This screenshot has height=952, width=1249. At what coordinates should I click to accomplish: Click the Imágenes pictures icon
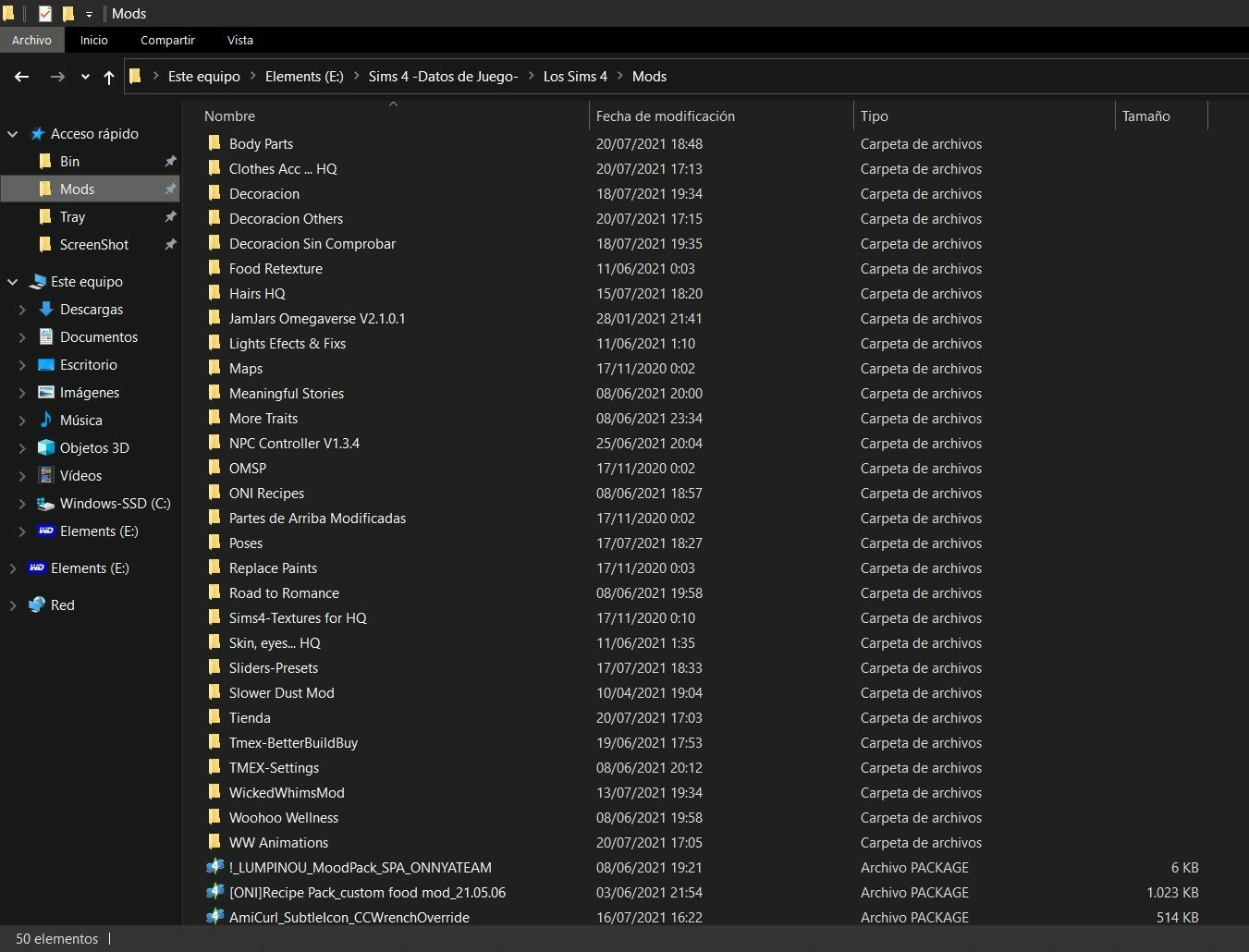coord(45,392)
